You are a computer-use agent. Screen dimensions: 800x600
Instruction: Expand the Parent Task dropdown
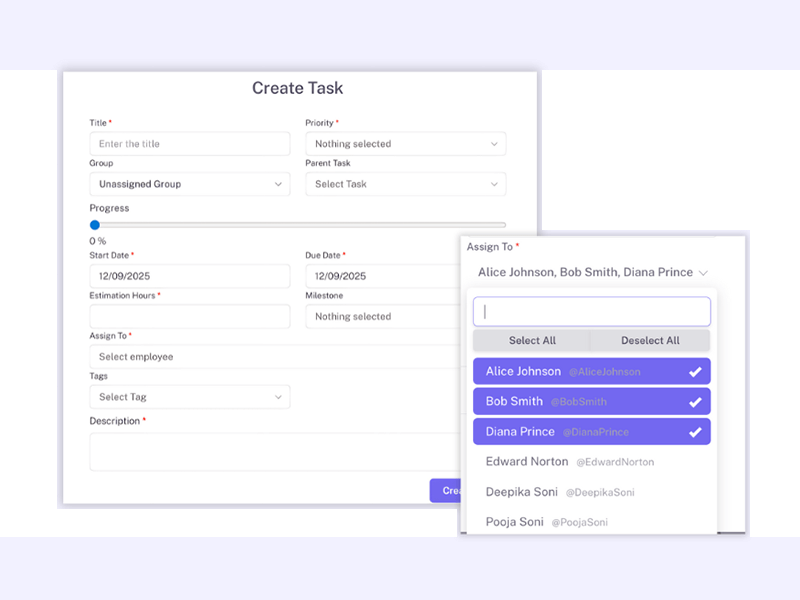(x=405, y=184)
